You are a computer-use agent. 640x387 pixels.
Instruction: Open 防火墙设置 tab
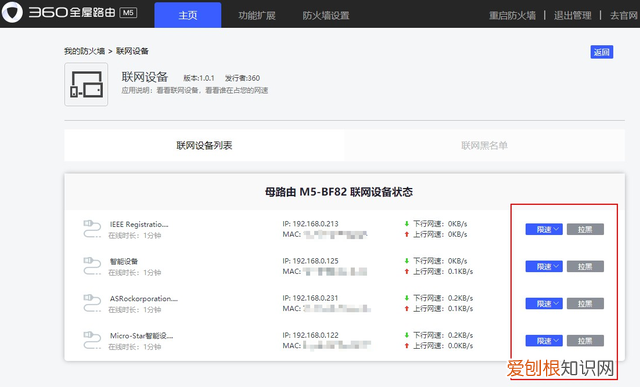coord(326,16)
